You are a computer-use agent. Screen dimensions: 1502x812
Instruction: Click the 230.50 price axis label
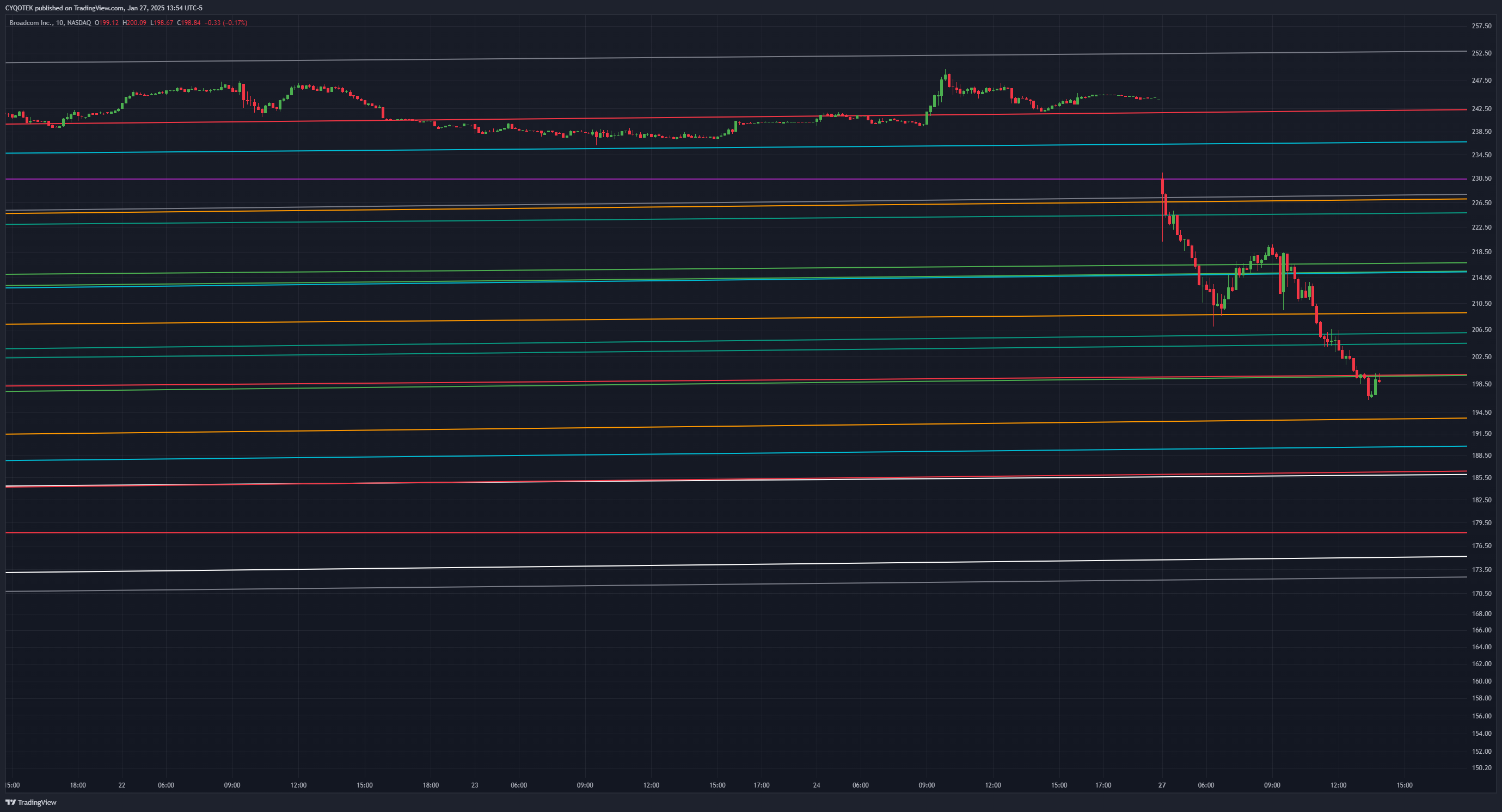coord(1482,179)
